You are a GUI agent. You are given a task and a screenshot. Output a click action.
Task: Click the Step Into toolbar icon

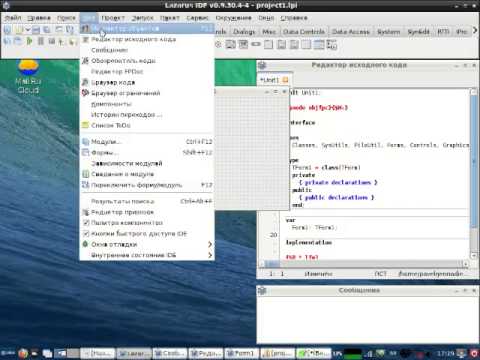tap(62, 41)
